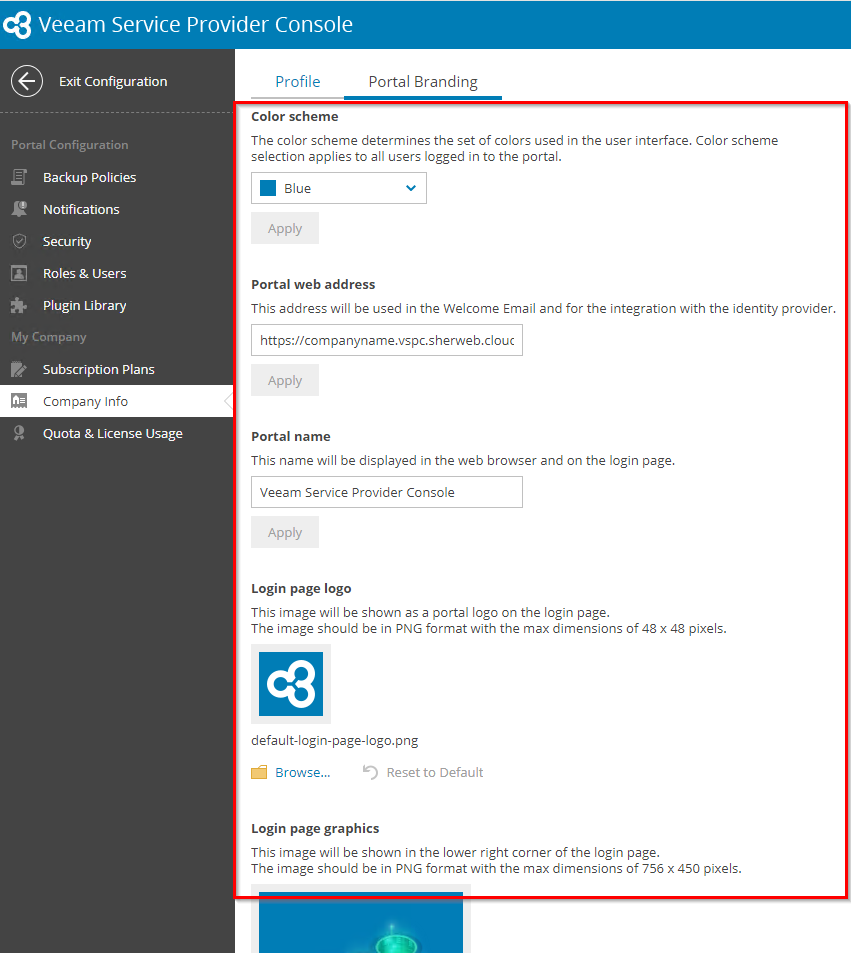Switch to the Profile tab
The height and width of the screenshot is (953, 851).
pyautogui.click(x=298, y=81)
